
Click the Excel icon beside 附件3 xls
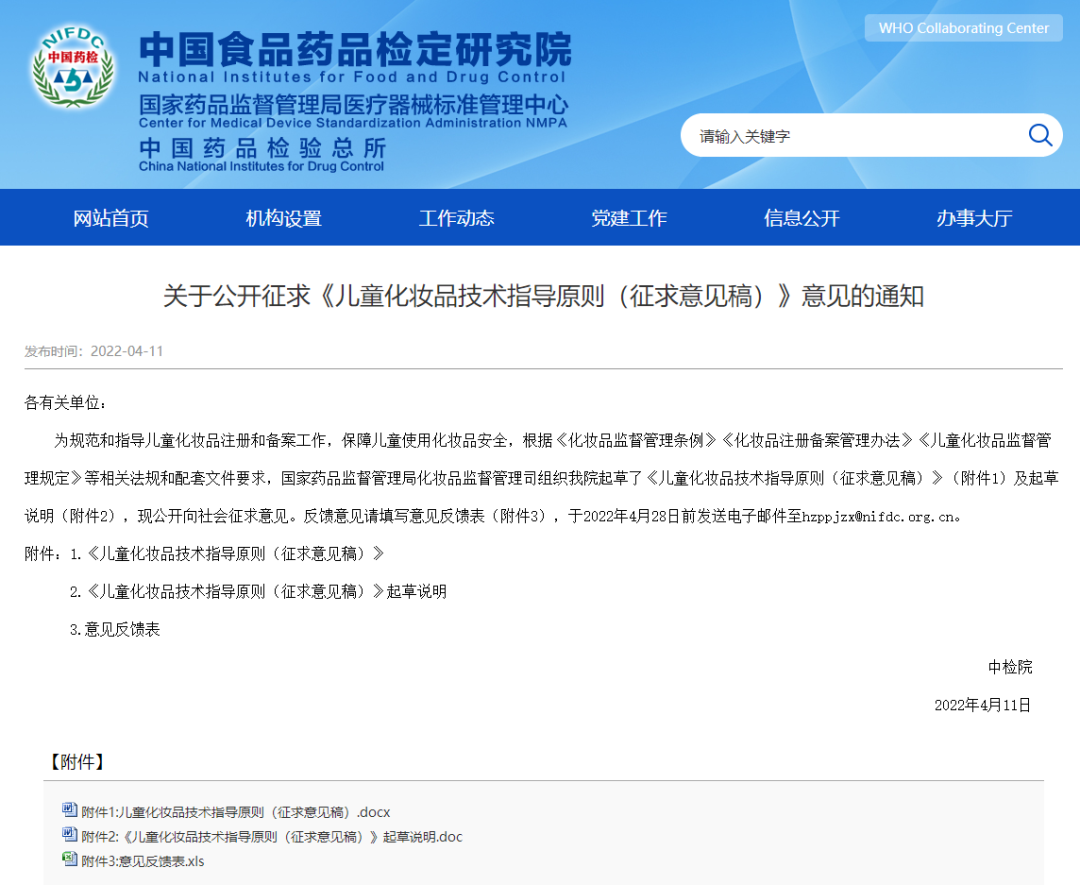point(69,860)
